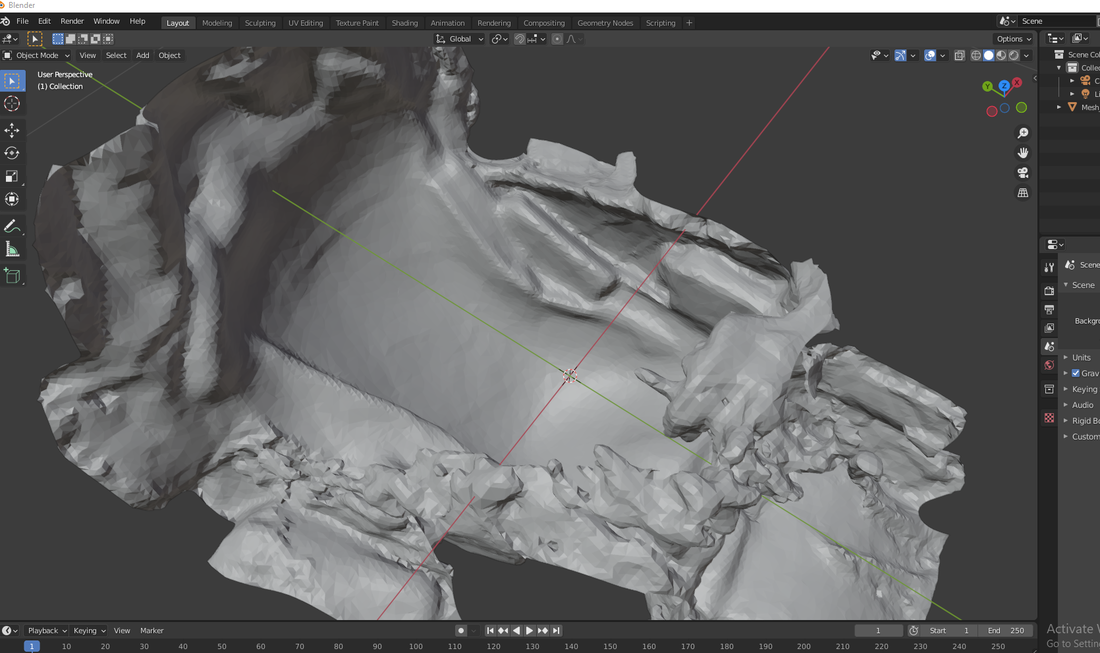Toggle the camera view icon

click(x=1023, y=173)
